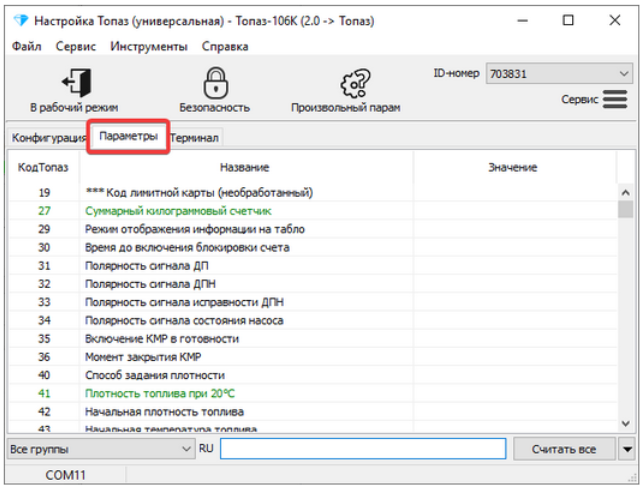Click the vertical scrollbar thumb
The height and width of the screenshot is (486, 642).
(625, 209)
